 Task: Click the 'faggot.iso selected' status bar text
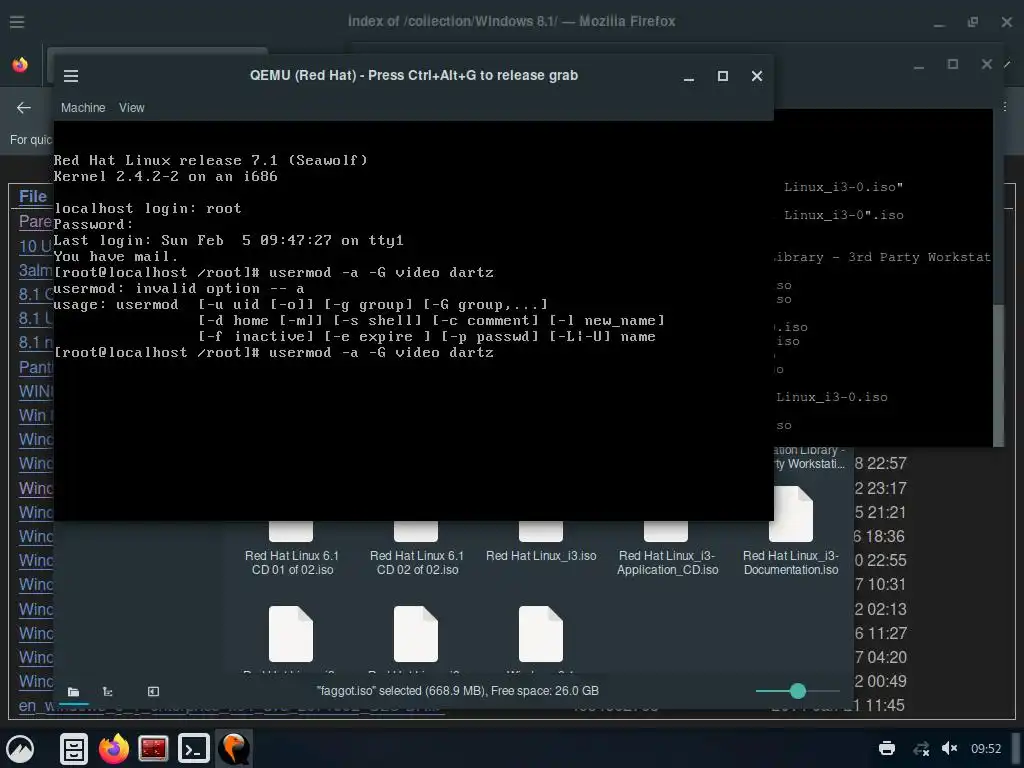coord(457,691)
